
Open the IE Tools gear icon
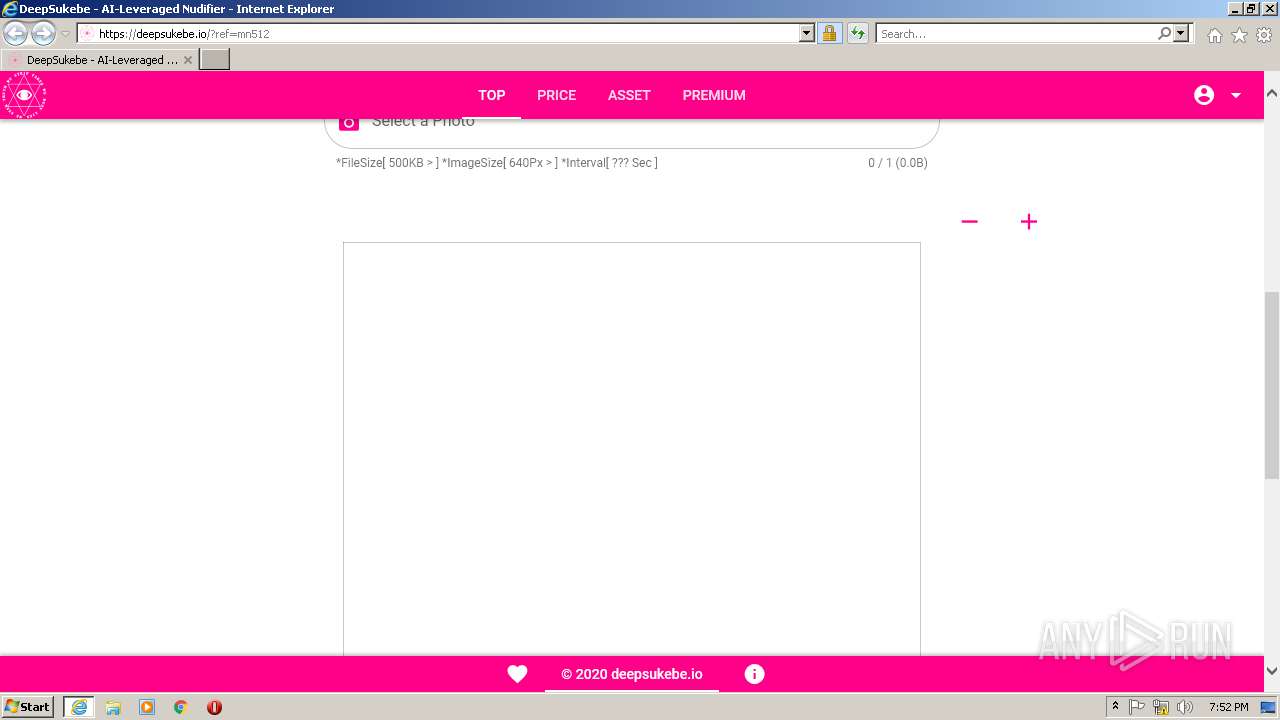pyautogui.click(x=1264, y=35)
